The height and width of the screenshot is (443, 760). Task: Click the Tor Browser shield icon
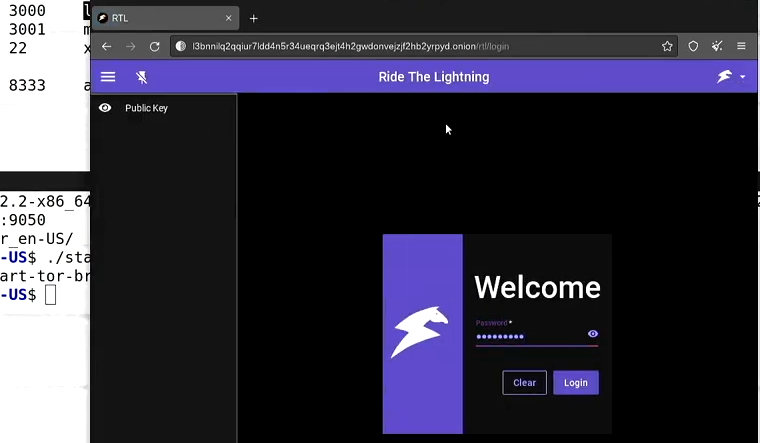693,46
